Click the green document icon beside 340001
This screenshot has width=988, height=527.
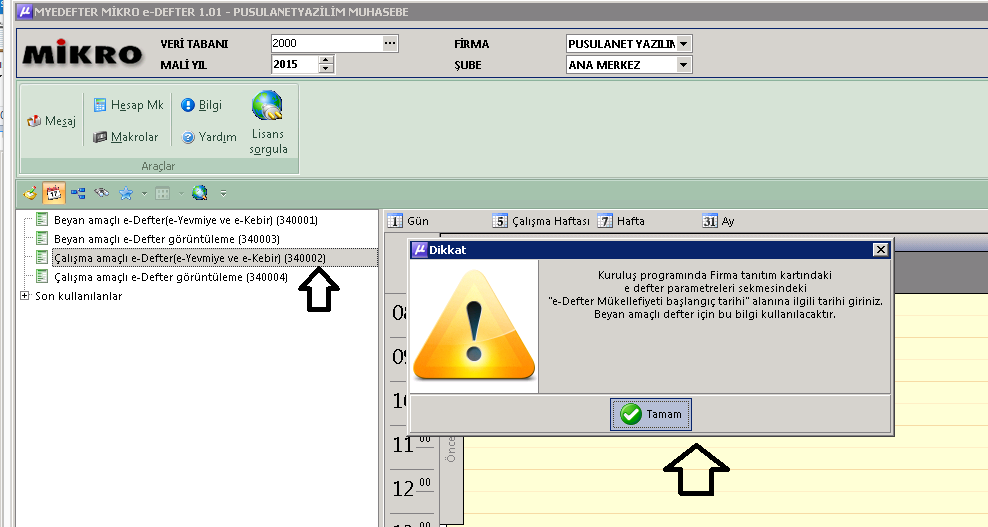pos(42,219)
